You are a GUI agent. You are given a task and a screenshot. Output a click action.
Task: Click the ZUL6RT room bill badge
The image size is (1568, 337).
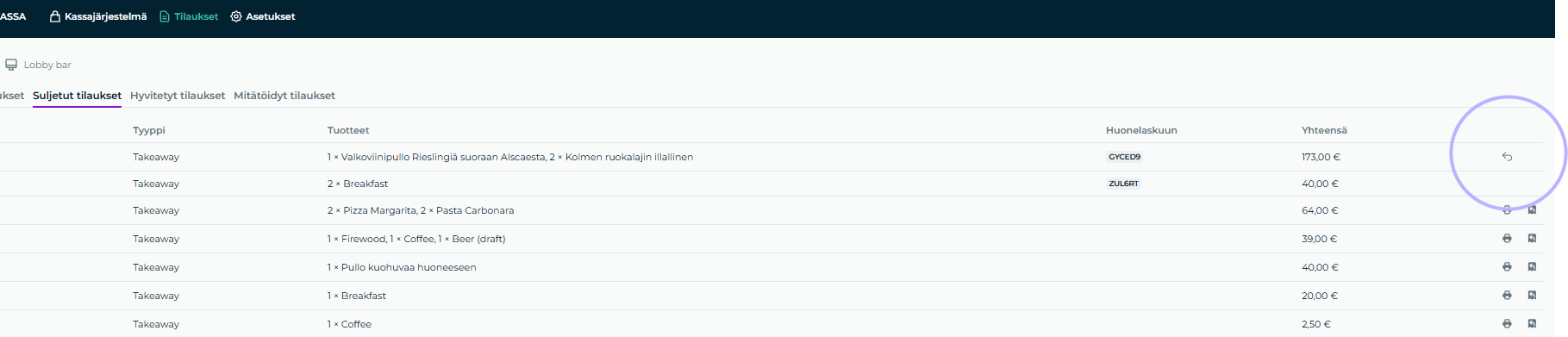1123,184
